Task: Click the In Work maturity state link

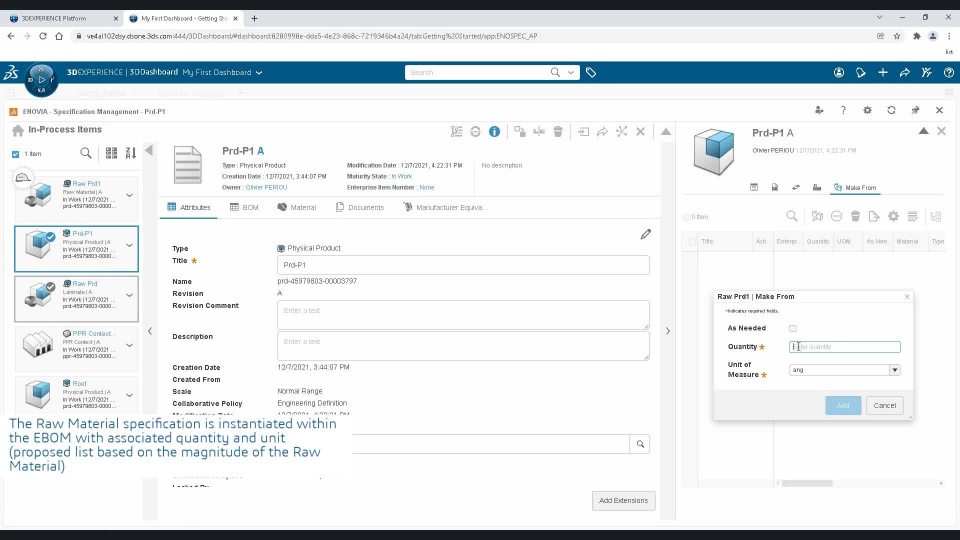Action: 402,176
